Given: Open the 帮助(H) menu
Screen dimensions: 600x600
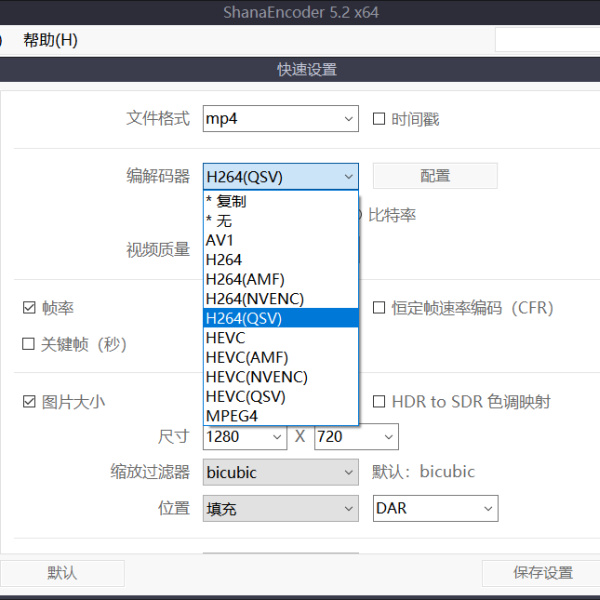Looking at the screenshot, I should [50, 40].
